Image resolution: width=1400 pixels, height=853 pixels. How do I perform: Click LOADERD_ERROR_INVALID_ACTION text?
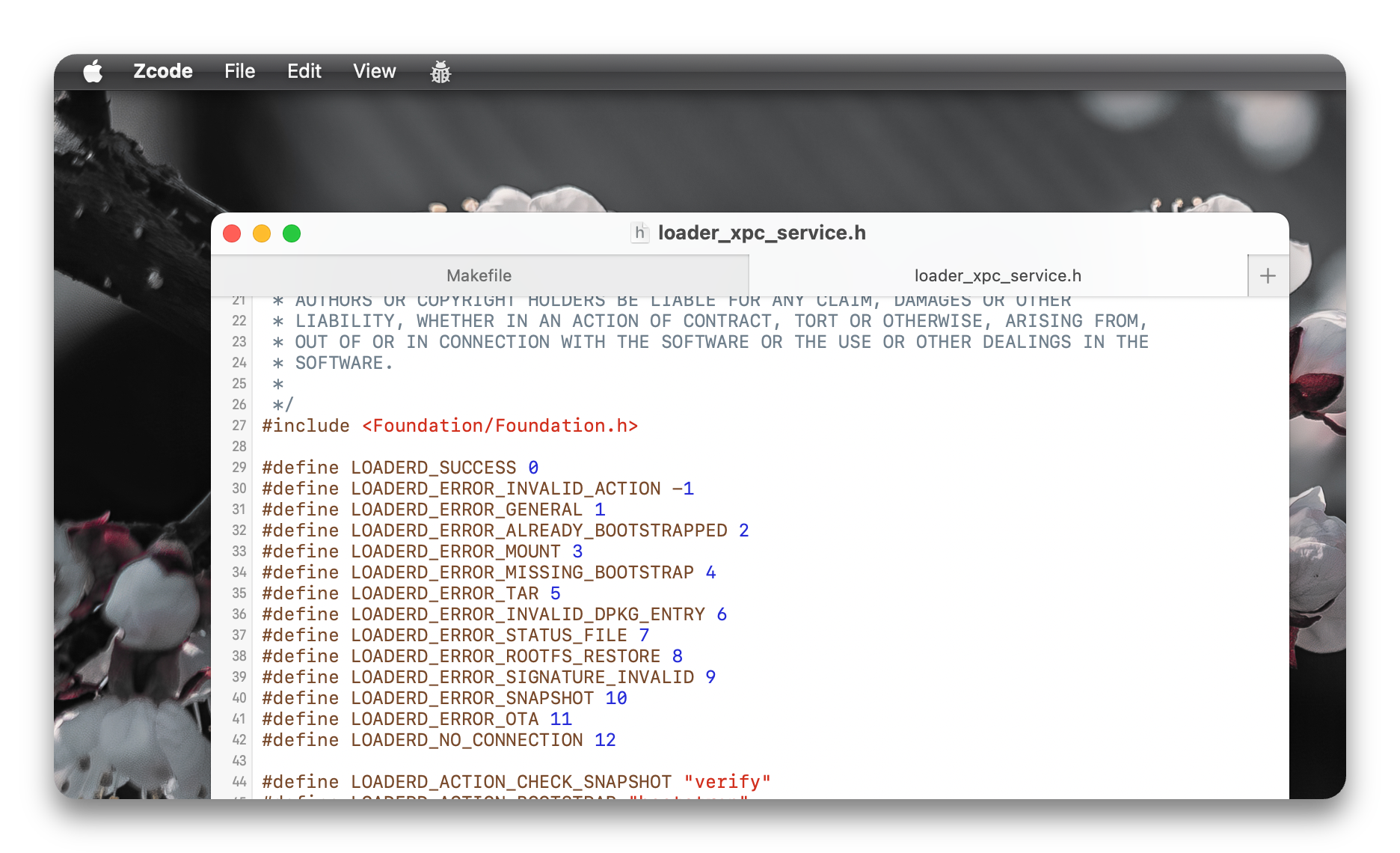tap(506, 489)
